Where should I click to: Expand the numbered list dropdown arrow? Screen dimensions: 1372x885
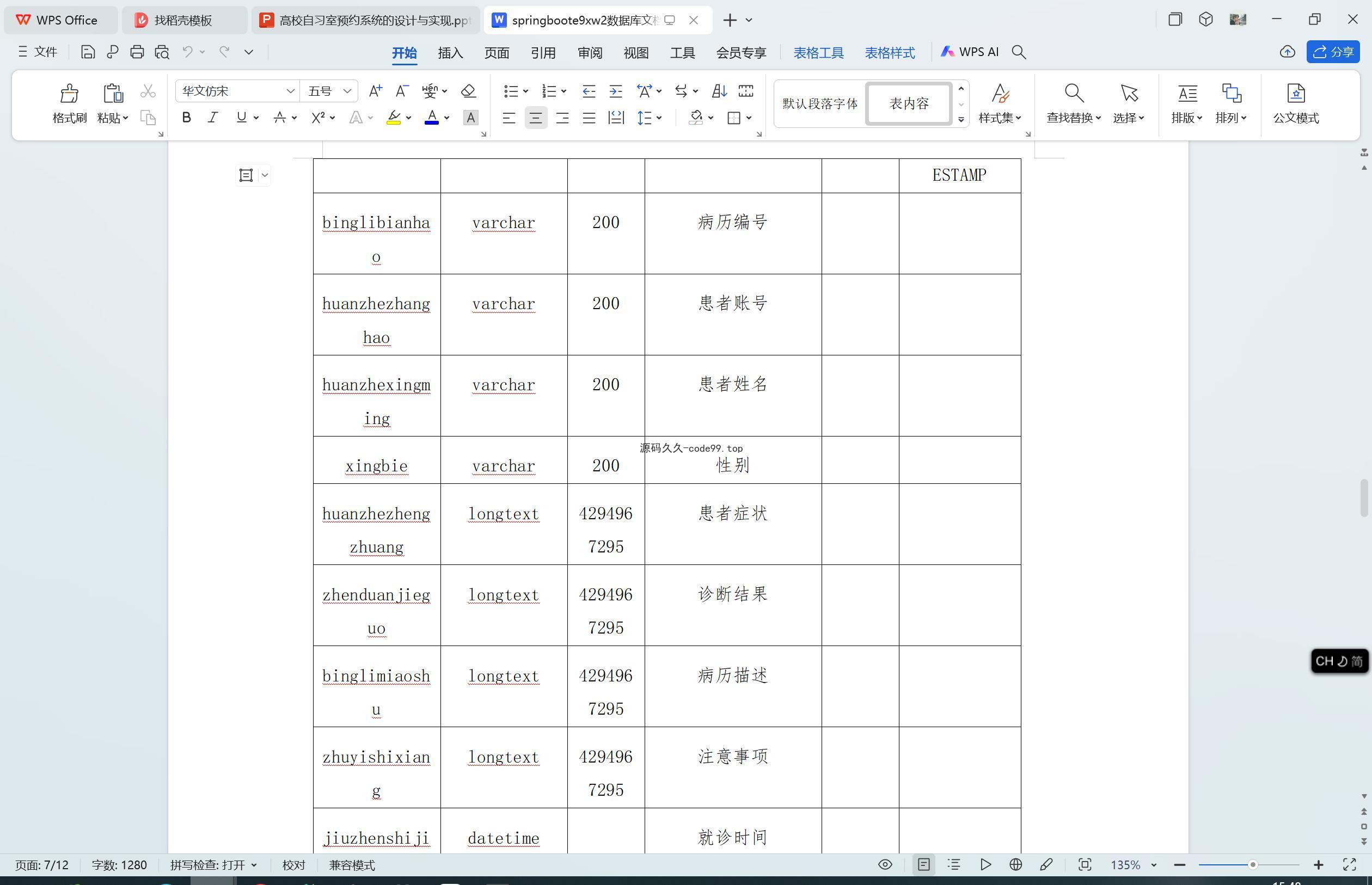click(564, 91)
